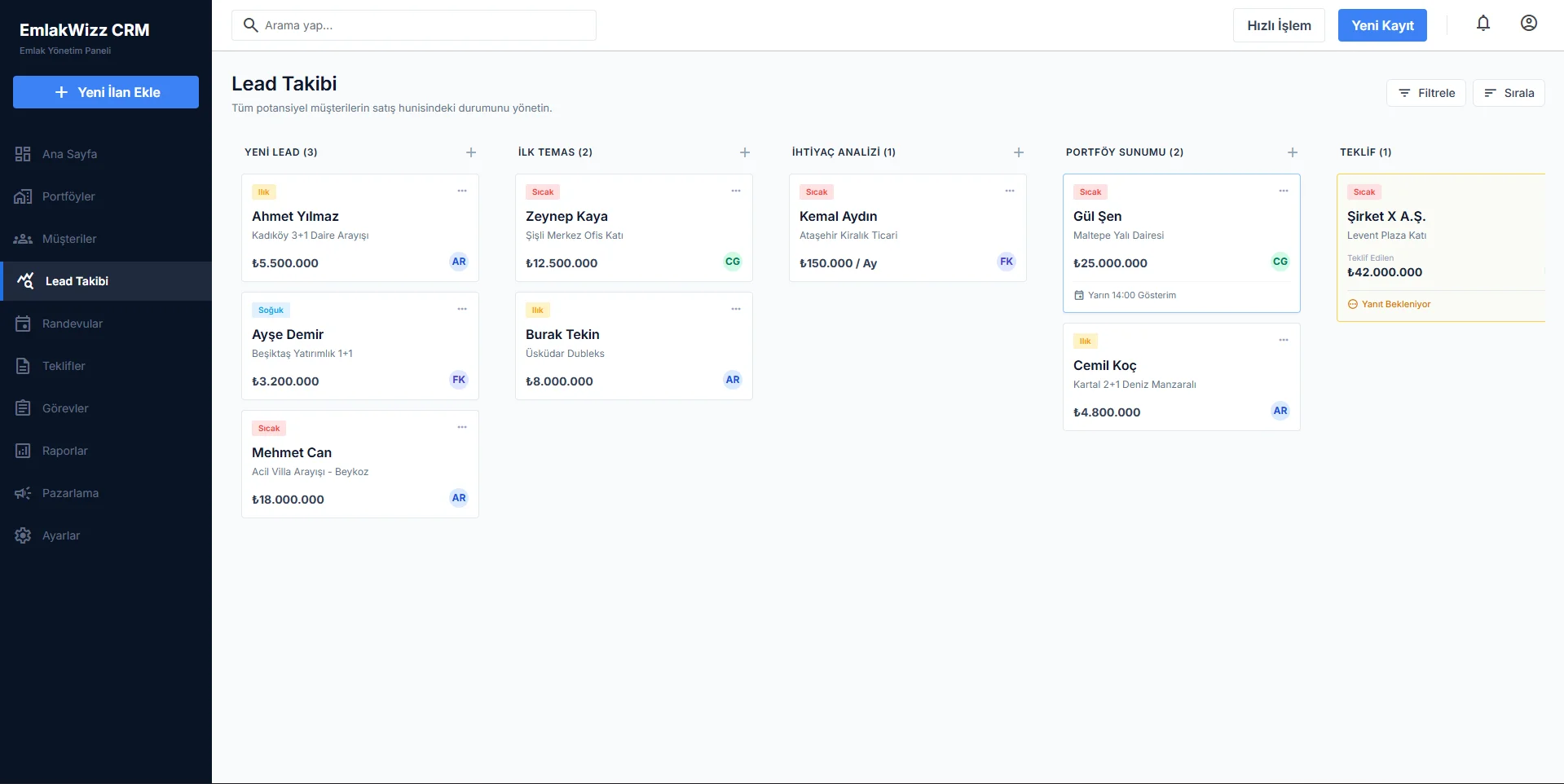Open the Filtrele filter button
The width and height of the screenshot is (1564, 784).
[x=1426, y=93]
